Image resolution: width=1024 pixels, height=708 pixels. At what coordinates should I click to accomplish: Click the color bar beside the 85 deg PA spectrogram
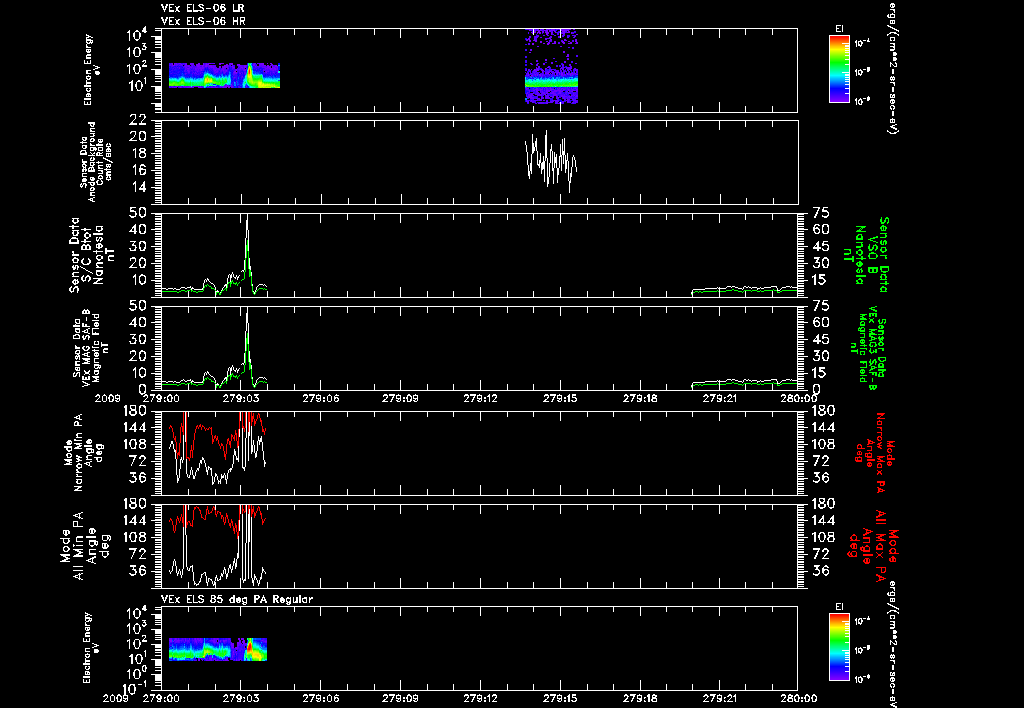pyautogui.click(x=839, y=647)
